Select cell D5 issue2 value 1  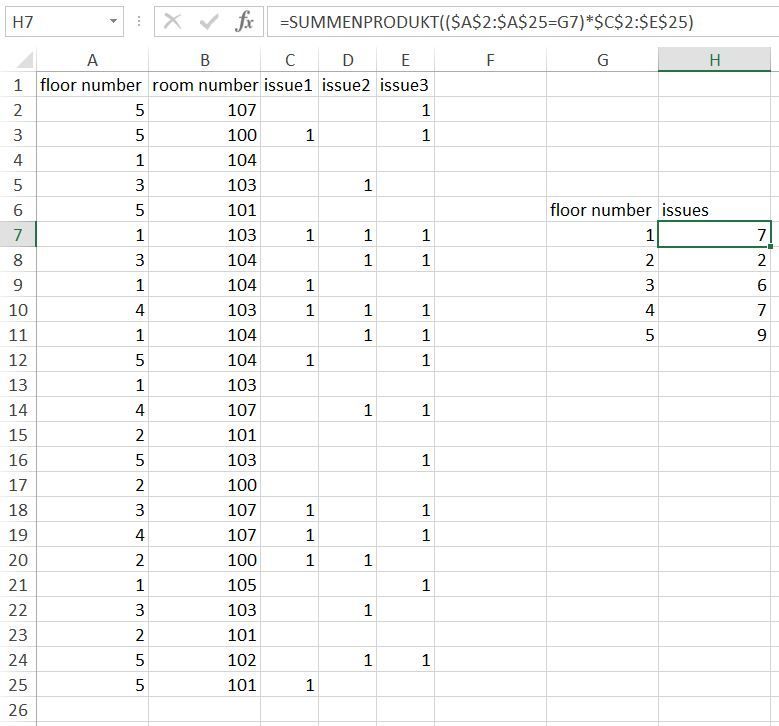[x=348, y=185]
